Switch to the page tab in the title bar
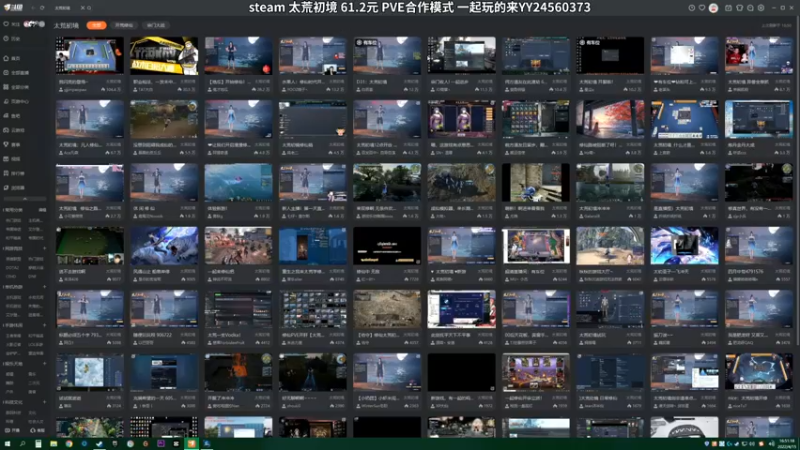This screenshot has height=450, width=800. coord(63,8)
